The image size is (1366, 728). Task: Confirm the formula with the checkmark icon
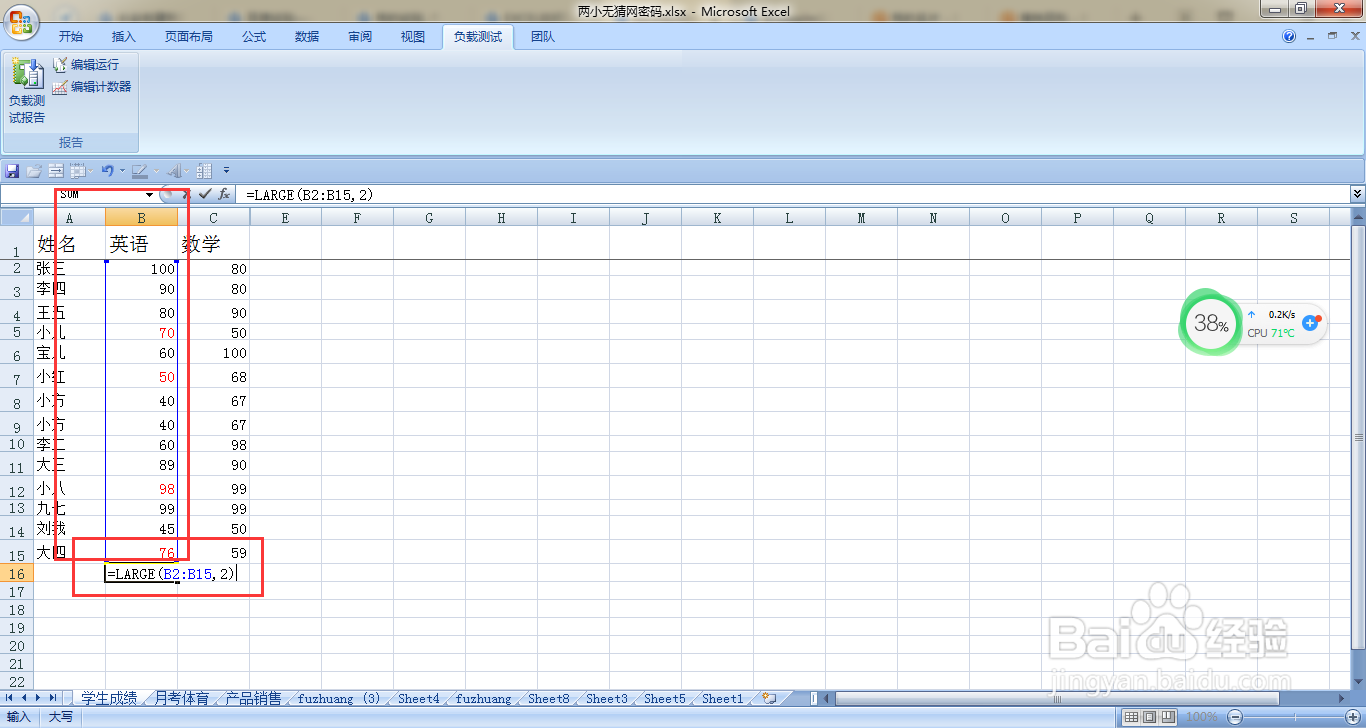coord(205,194)
